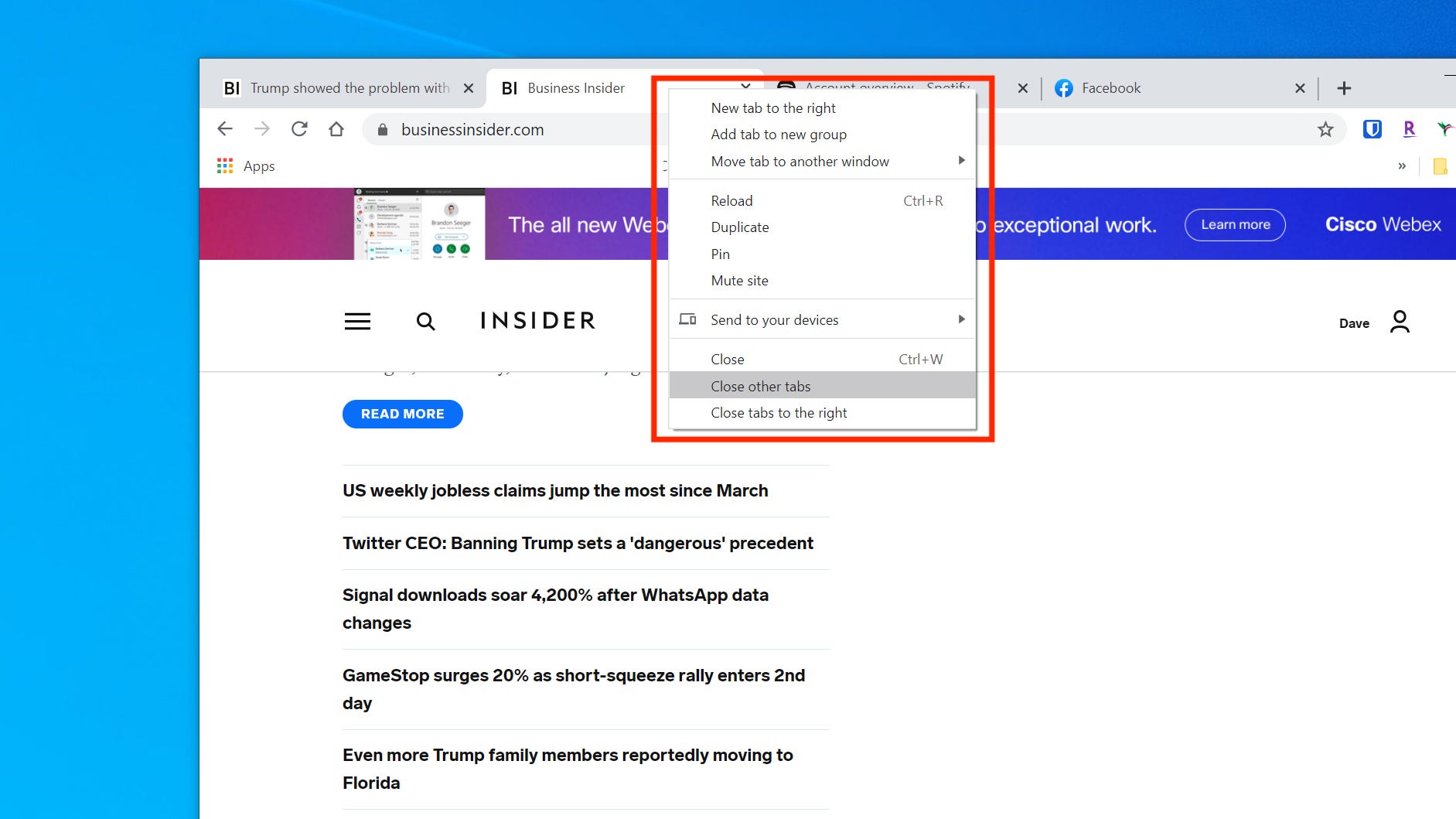Viewport: 1456px width, 819px height.
Task: Click the READ MORE button
Action: pyautogui.click(x=403, y=414)
